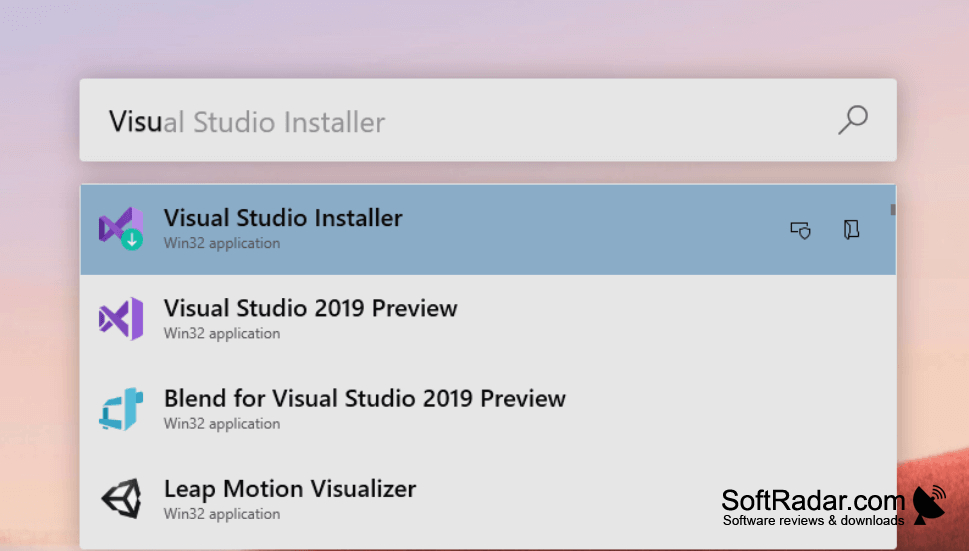Click "Win32 application" under Visual Studio Installer
The height and width of the screenshot is (551, 969).
222,243
